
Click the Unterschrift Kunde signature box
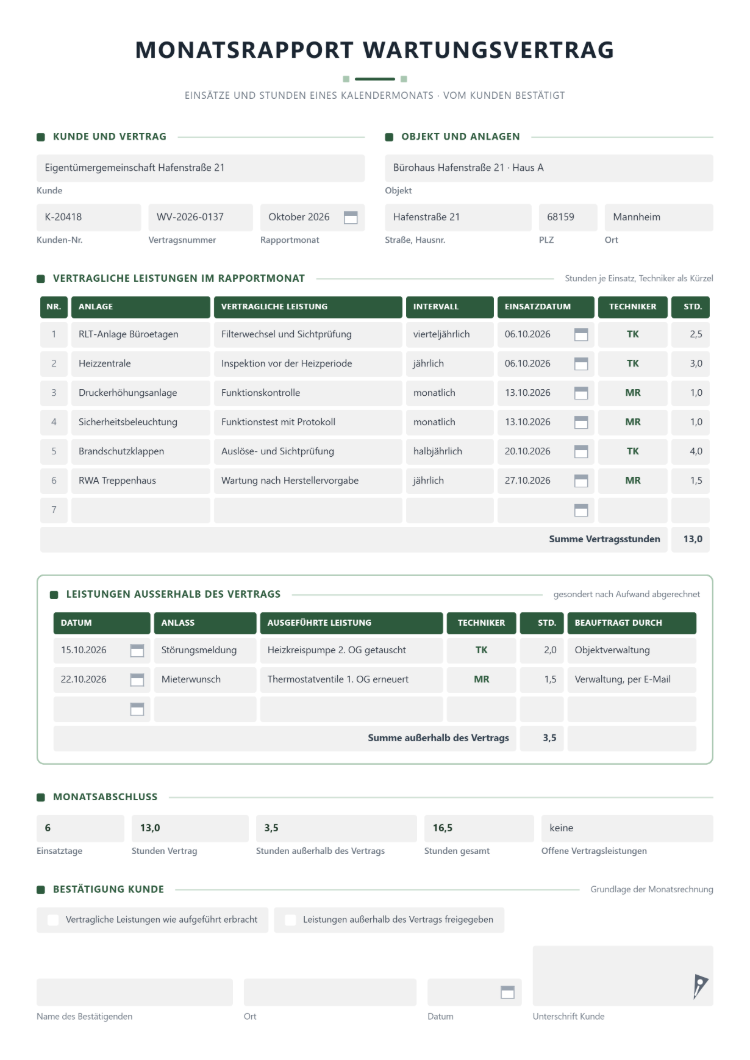pyautogui.click(x=622, y=975)
